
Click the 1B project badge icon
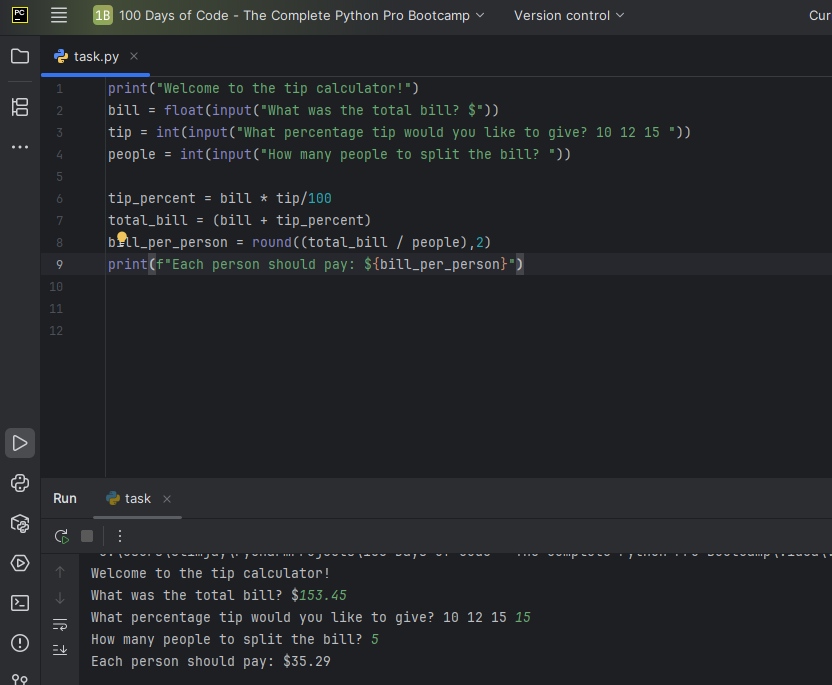102,15
